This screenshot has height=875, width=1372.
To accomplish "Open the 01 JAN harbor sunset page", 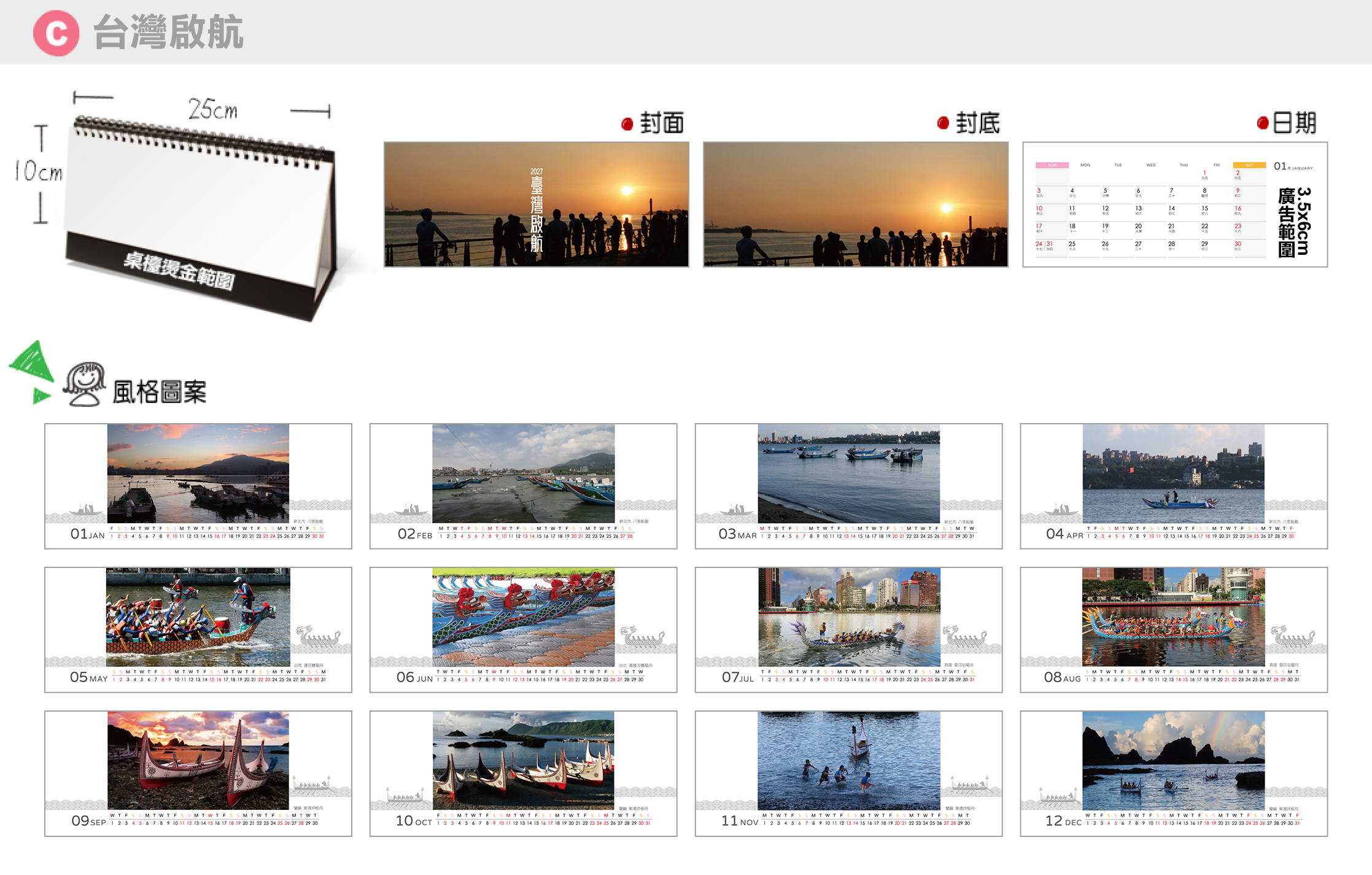I will [198, 486].
